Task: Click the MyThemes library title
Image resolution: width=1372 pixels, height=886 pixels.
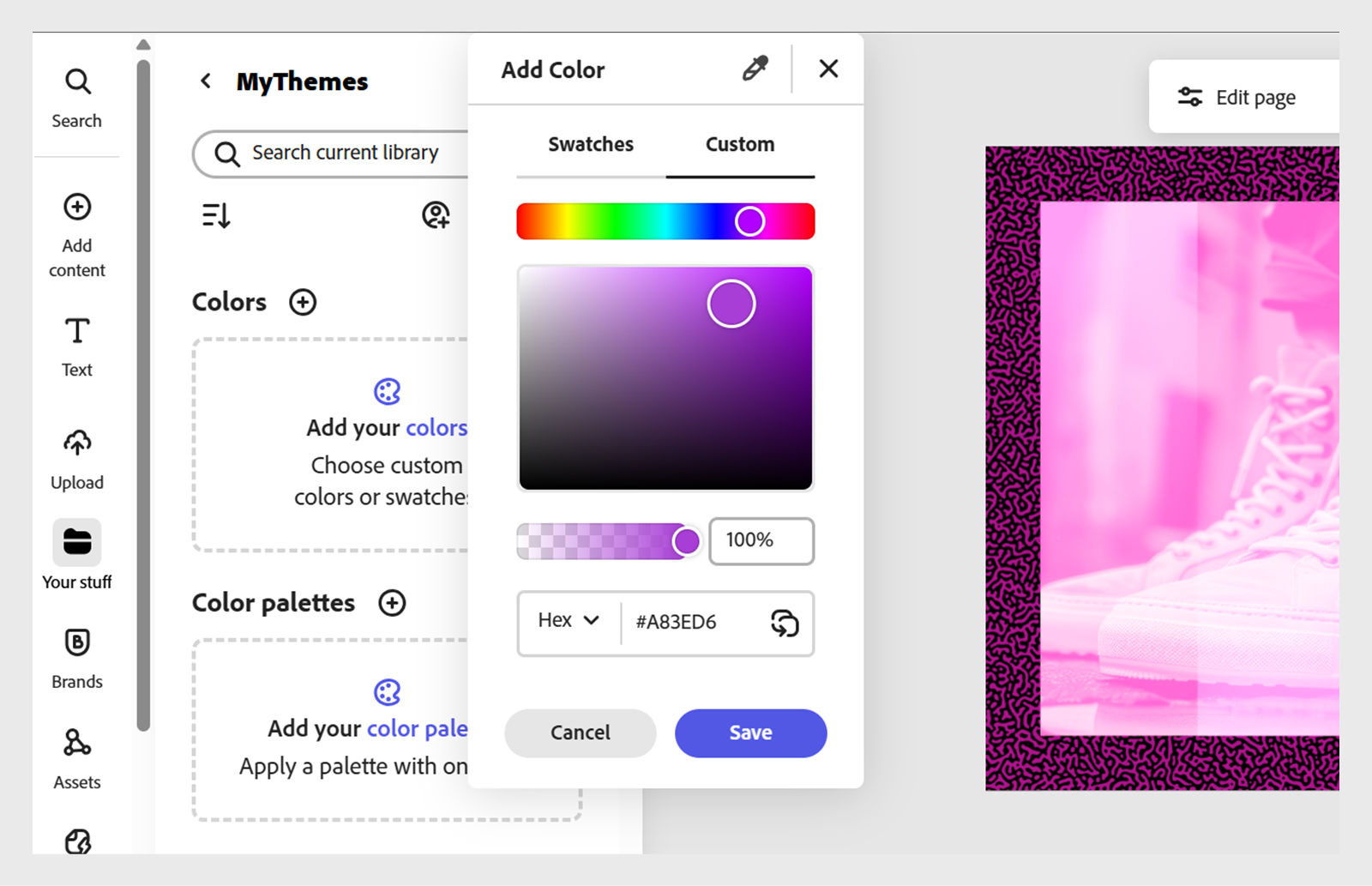Action: coord(303,81)
